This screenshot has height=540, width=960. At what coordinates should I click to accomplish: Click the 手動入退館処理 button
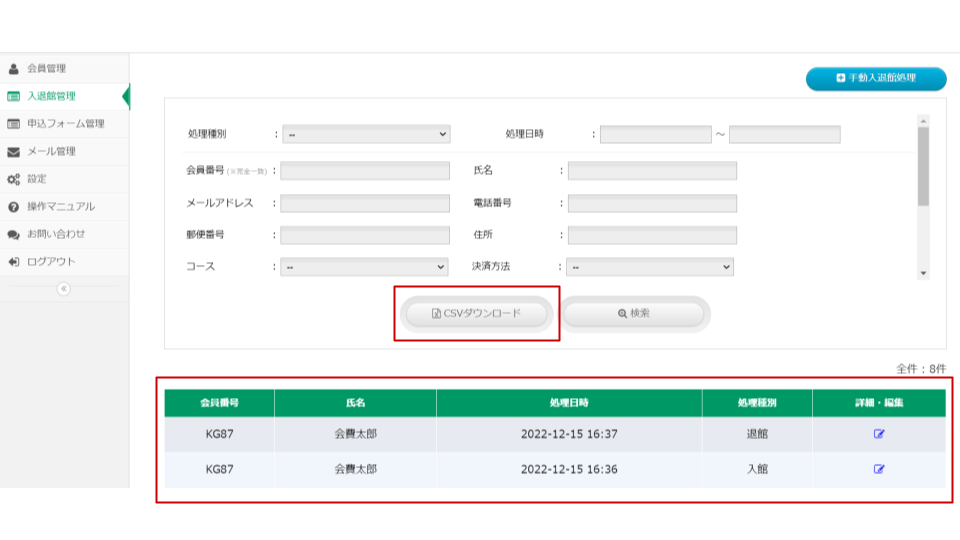click(876, 78)
